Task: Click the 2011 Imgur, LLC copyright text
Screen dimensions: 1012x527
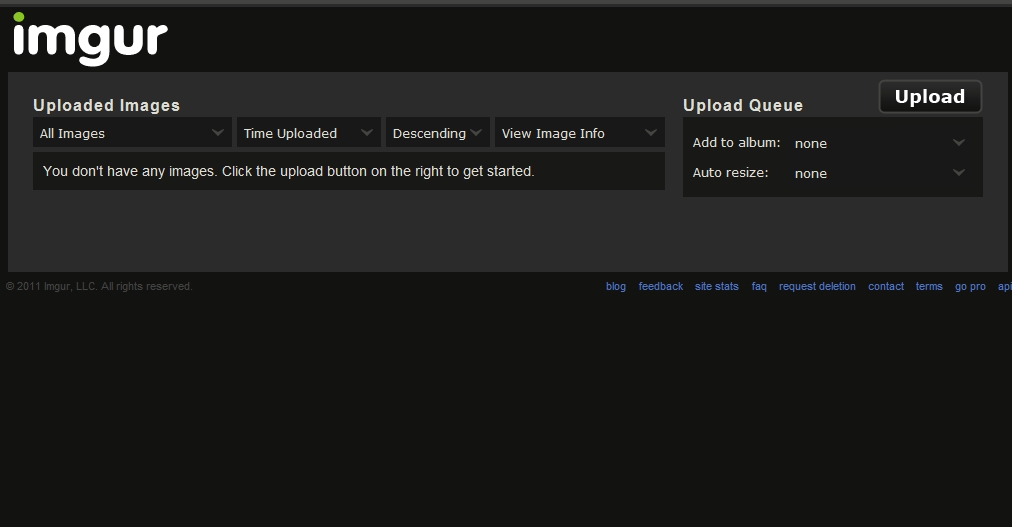Action: pyautogui.click(x=99, y=286)
